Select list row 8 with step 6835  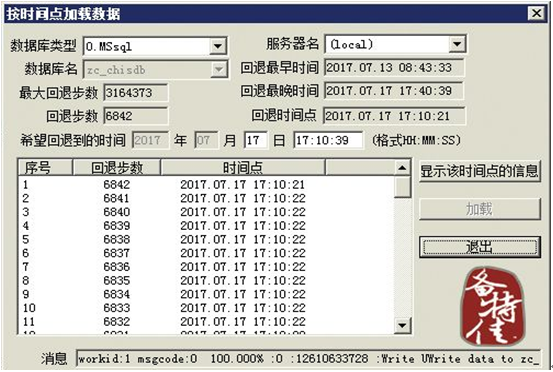coord(206,281)
